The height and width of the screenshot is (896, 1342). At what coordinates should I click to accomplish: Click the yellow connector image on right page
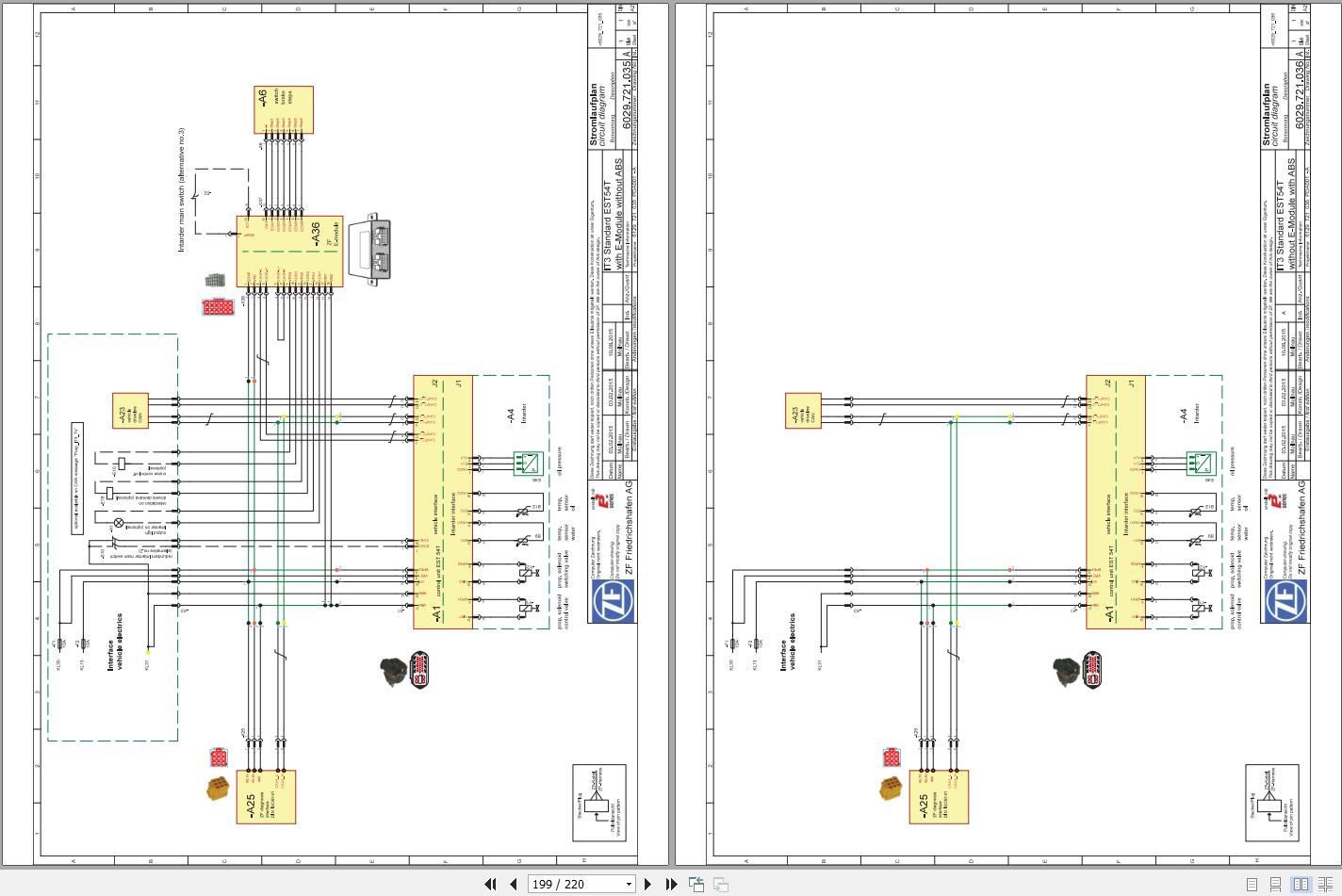coord(892,790)
